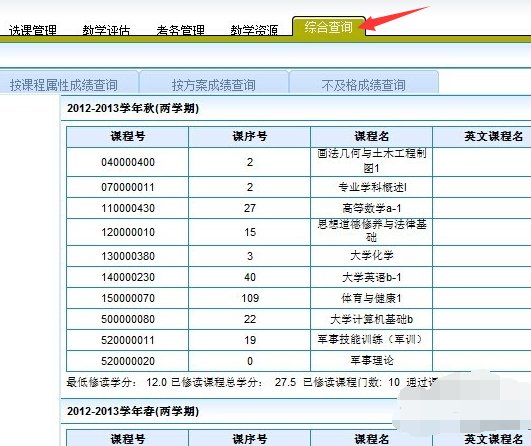Screen dimensions: 531x446
Task: Click course name 思想道德修养与法律基础
Action: pos(371,231)
